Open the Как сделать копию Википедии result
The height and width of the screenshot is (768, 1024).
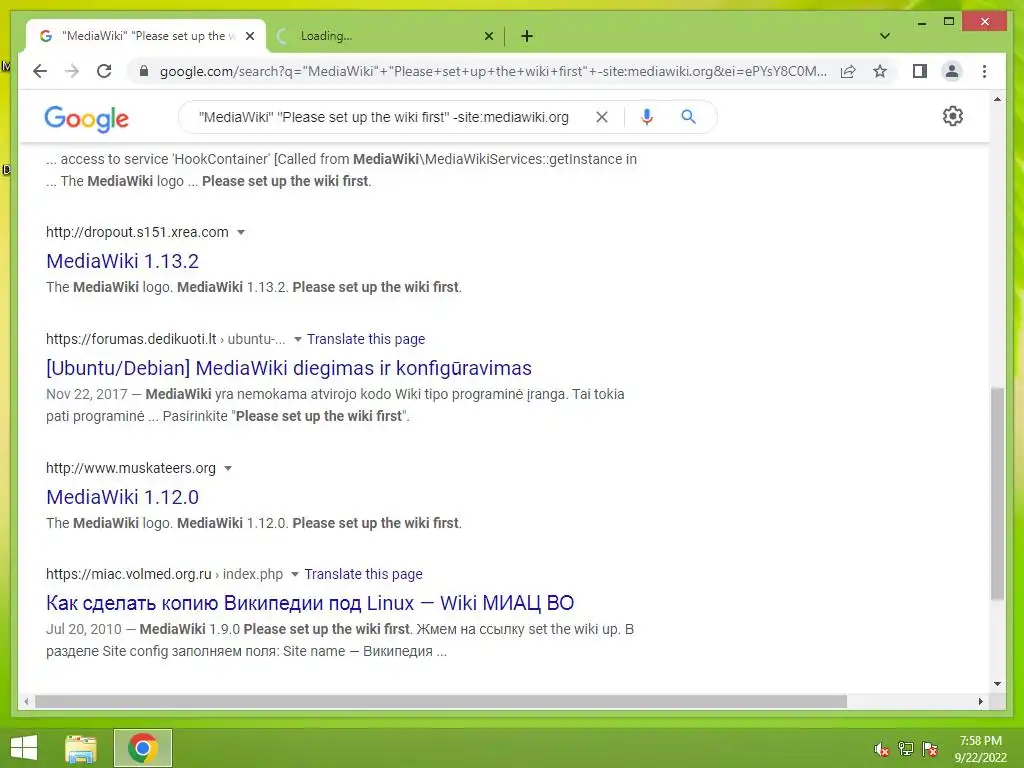pos(310,603)
